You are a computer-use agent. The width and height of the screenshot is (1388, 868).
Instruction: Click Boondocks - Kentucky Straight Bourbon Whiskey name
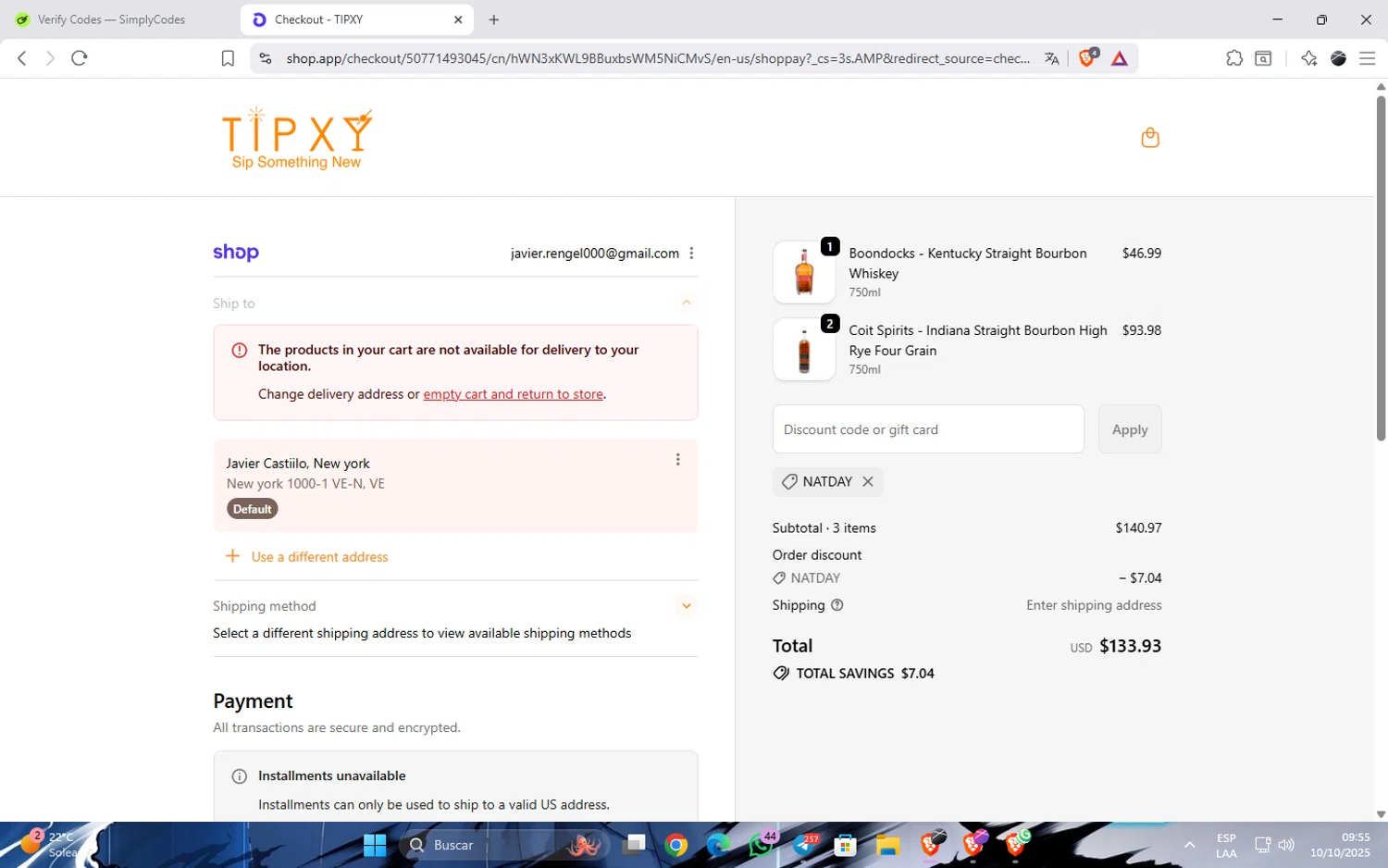(968, 263)
